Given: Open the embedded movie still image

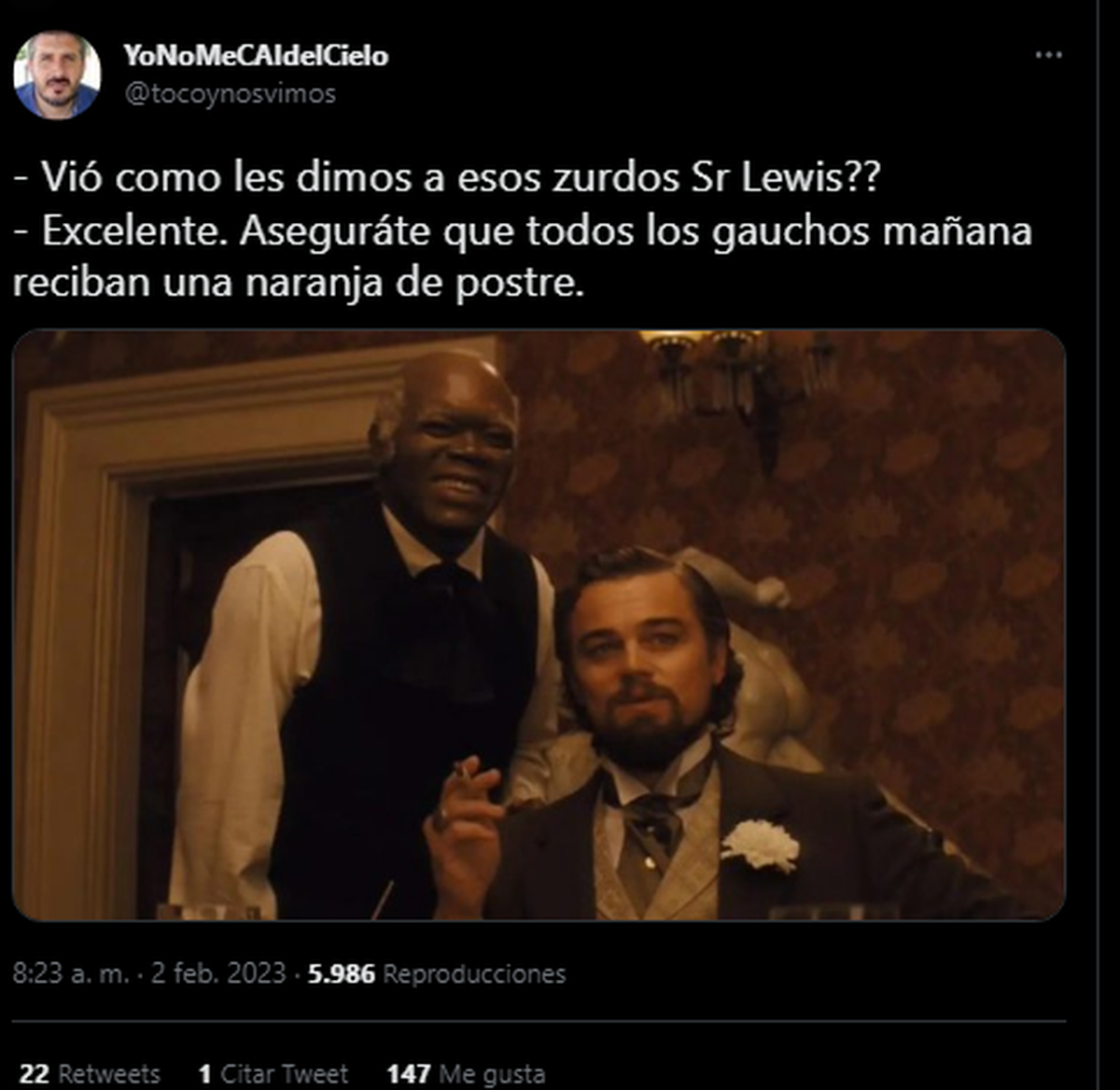Looking at the screenshot, I should point(539,625).
